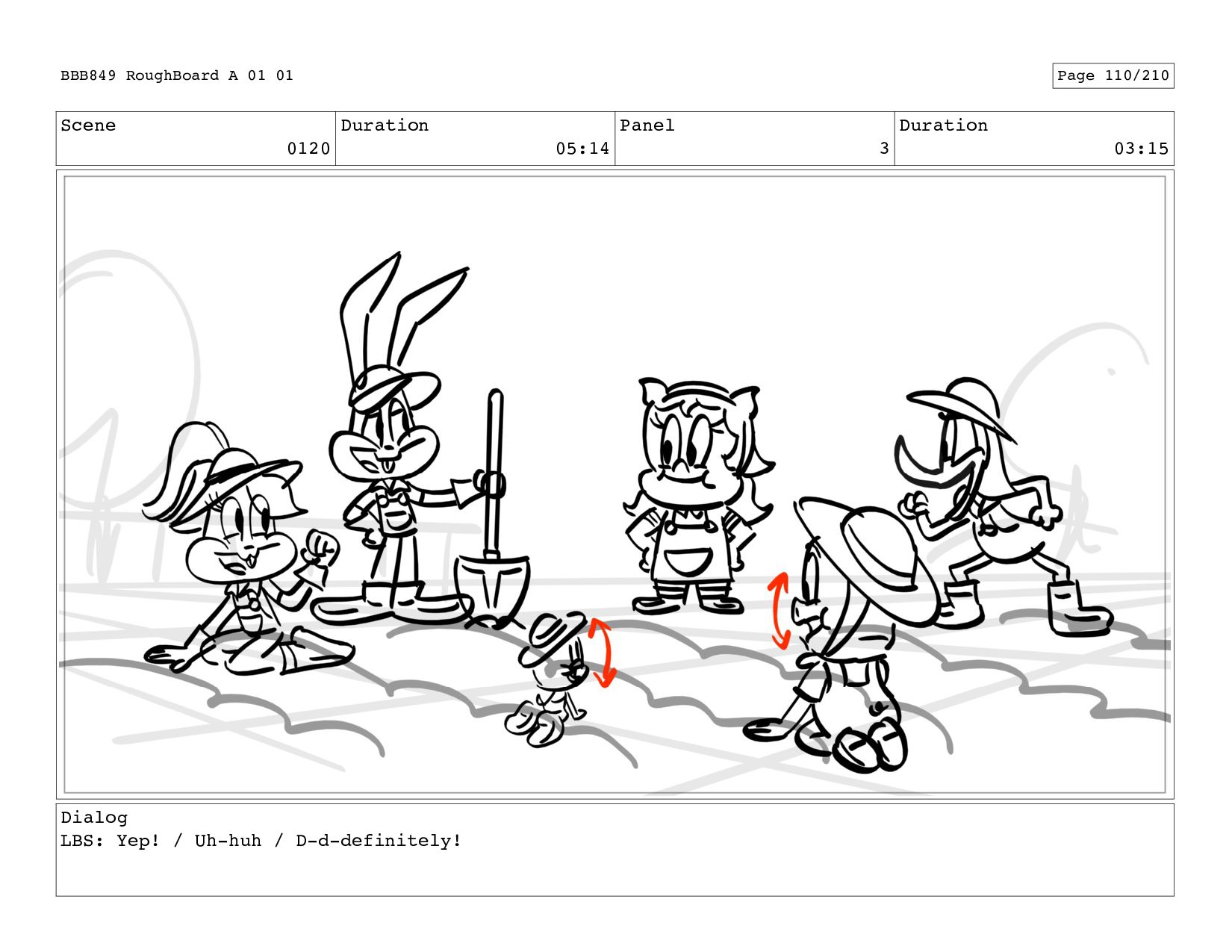This screenshot has height=952, width=1232.
Task: Click the 'Panel' label
Action: [647, 125]
